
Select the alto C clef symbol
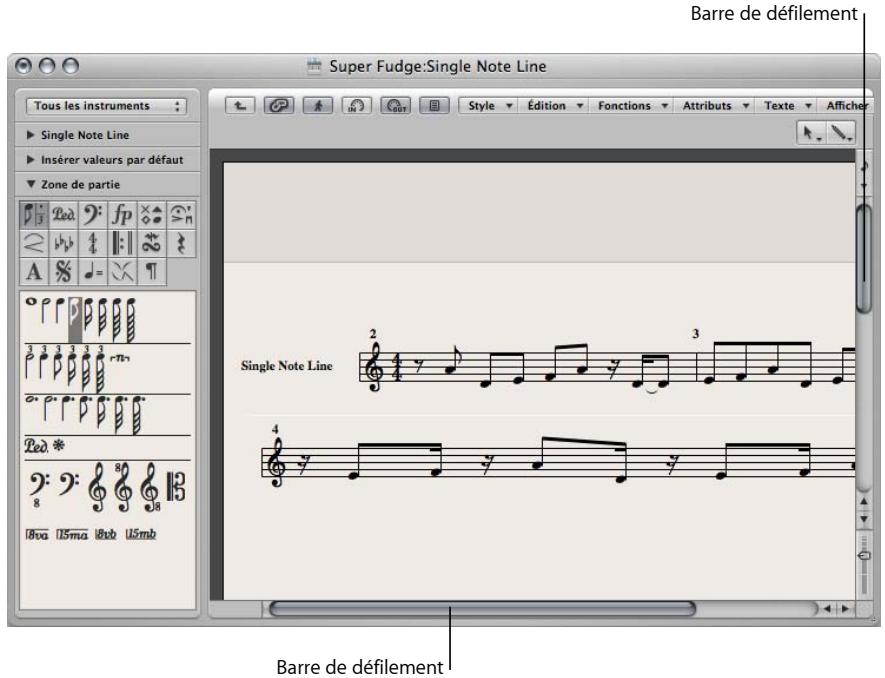(176, 486)
